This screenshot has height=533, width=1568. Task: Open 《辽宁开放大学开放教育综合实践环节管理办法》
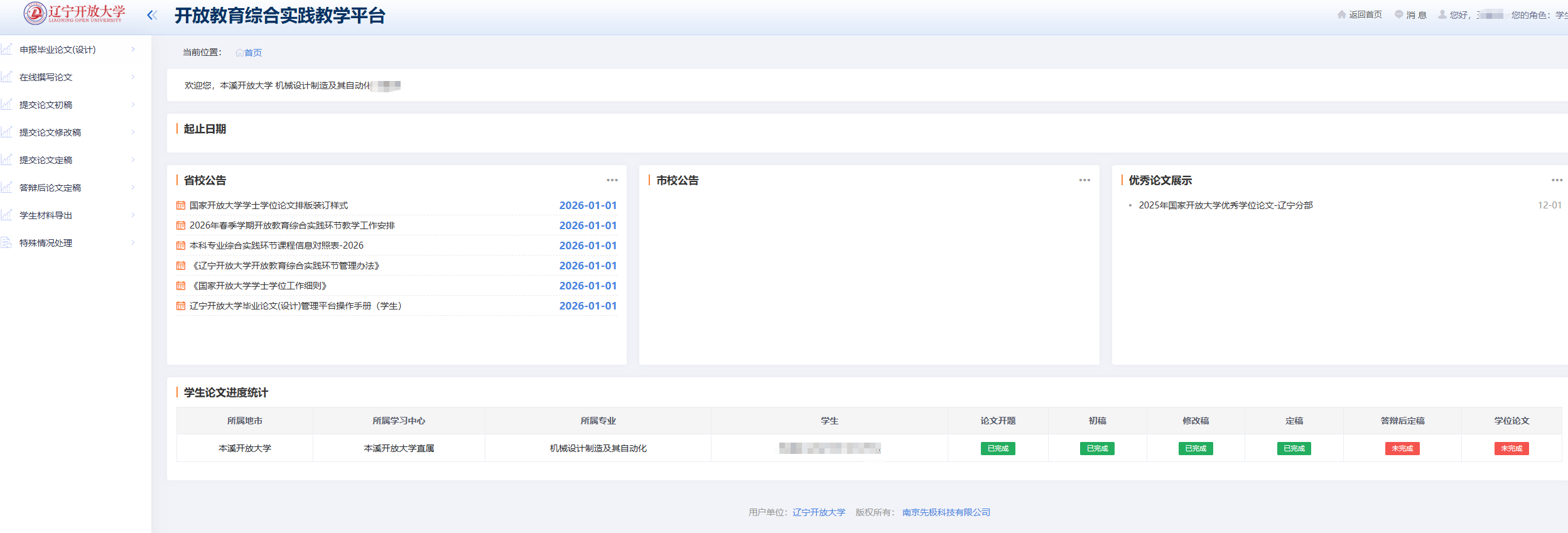284,266
